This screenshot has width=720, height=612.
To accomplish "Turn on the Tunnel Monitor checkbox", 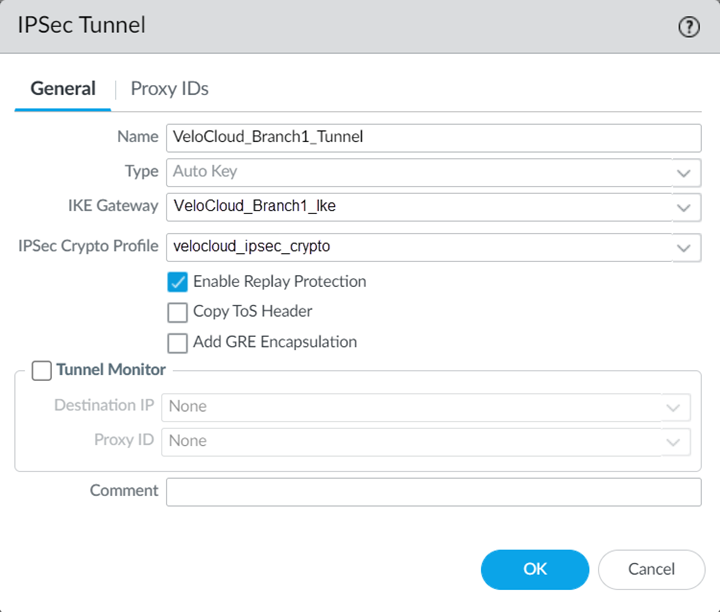I will 42,371.
